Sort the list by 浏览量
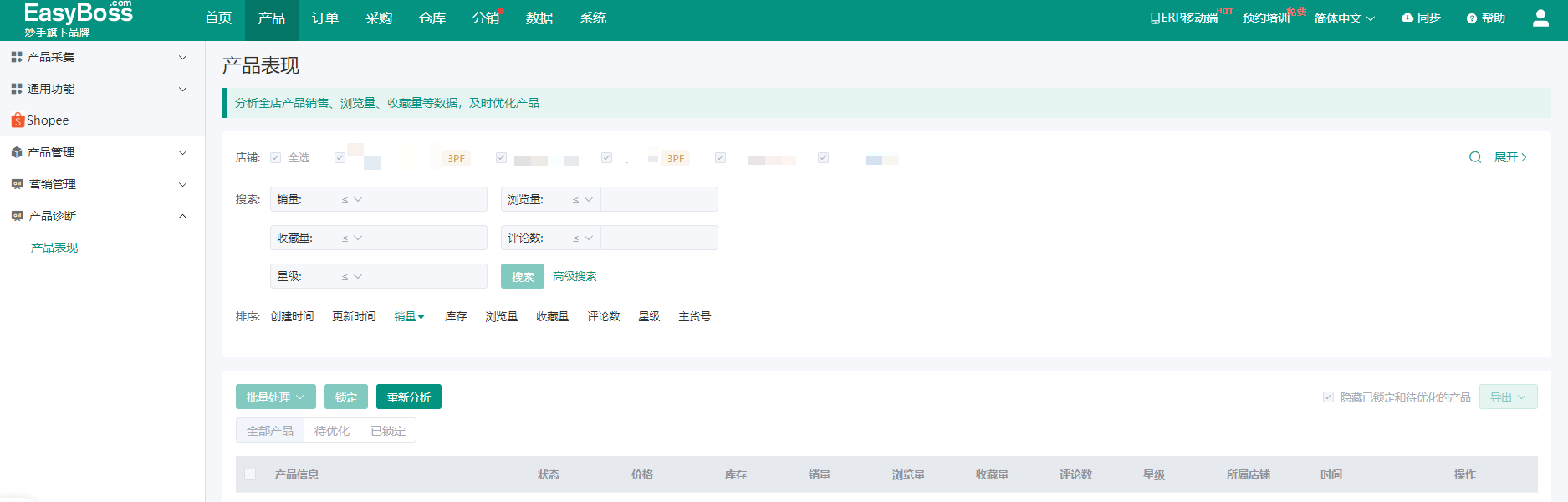Screen dimensions: 1568x502 pos(501,316)
